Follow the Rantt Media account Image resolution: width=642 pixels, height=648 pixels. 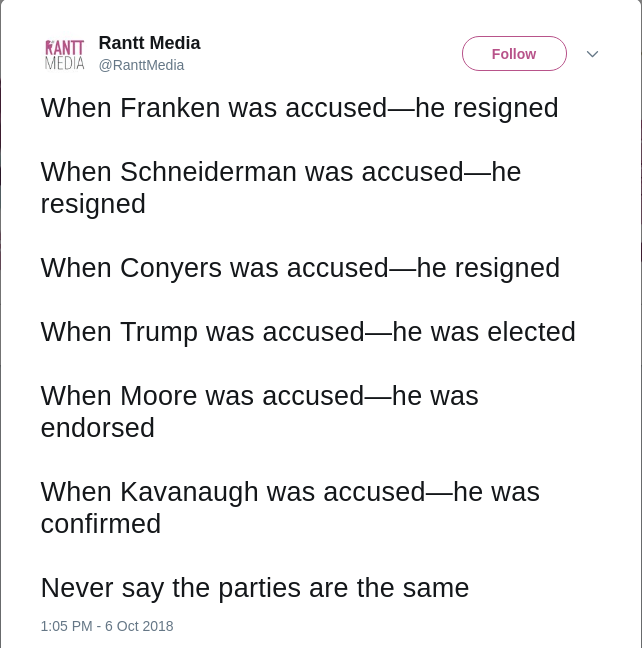514,54
